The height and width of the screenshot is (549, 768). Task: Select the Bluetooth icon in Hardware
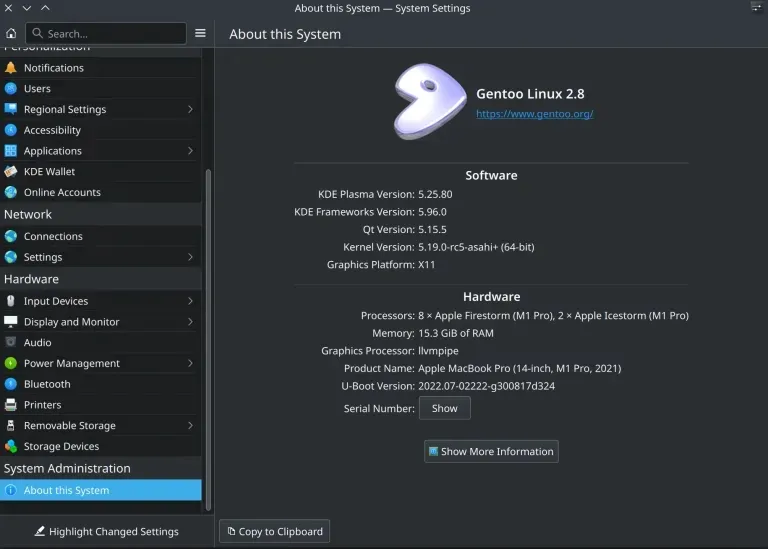[11, 384]
